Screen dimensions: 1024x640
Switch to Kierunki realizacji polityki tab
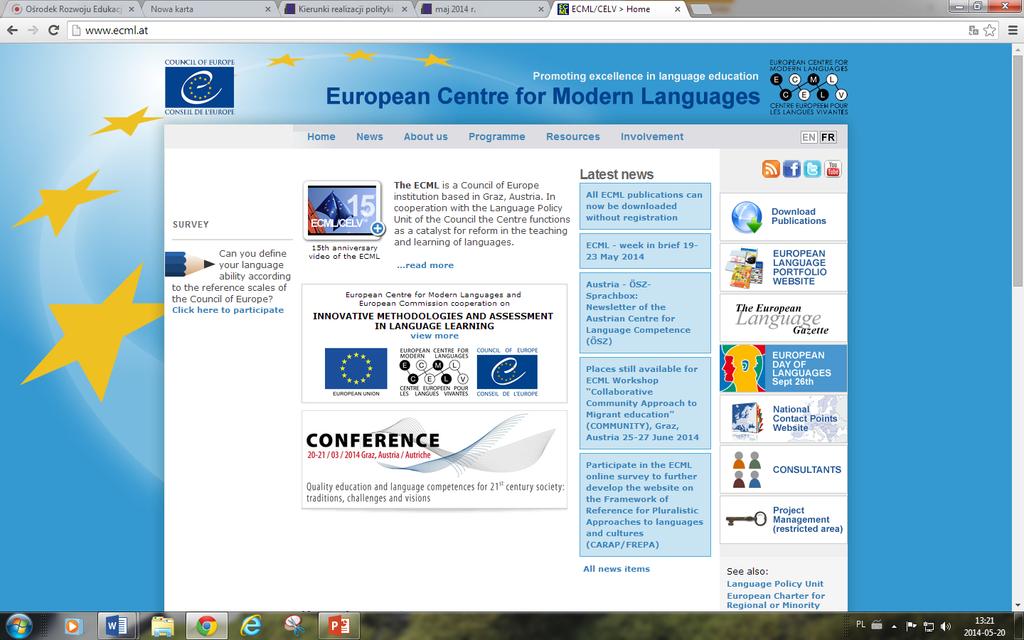pos(346,9)
